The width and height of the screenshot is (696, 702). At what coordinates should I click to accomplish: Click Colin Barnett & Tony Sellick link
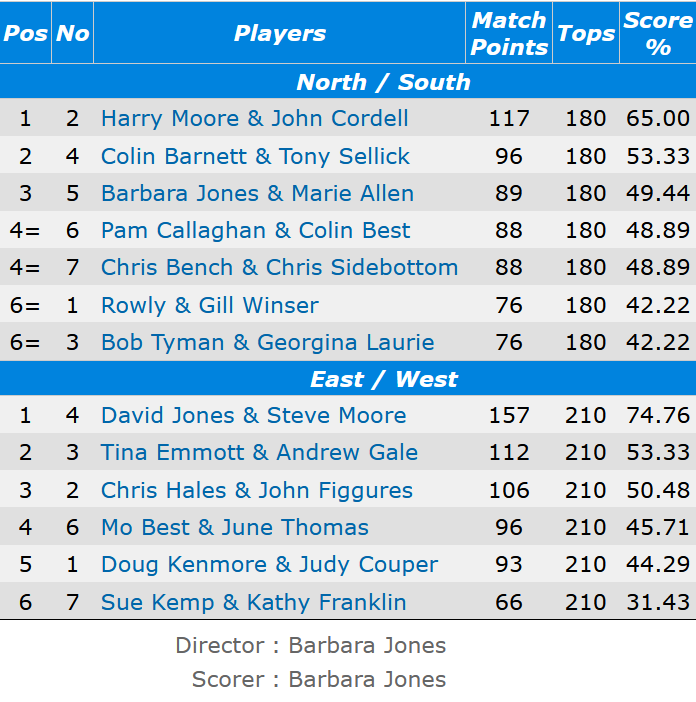pyautogui.click(x=255, y=156)
